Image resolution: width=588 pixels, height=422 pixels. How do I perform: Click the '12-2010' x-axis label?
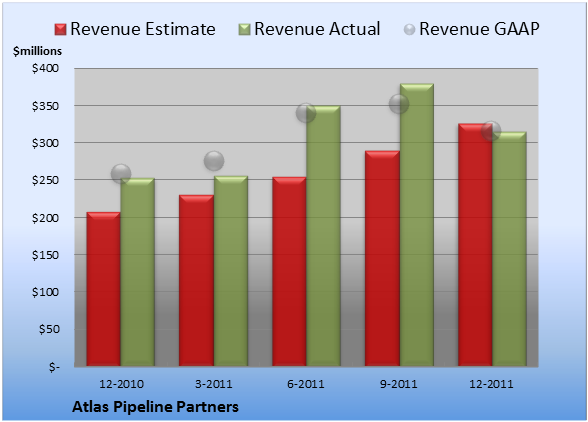[121, 384]
